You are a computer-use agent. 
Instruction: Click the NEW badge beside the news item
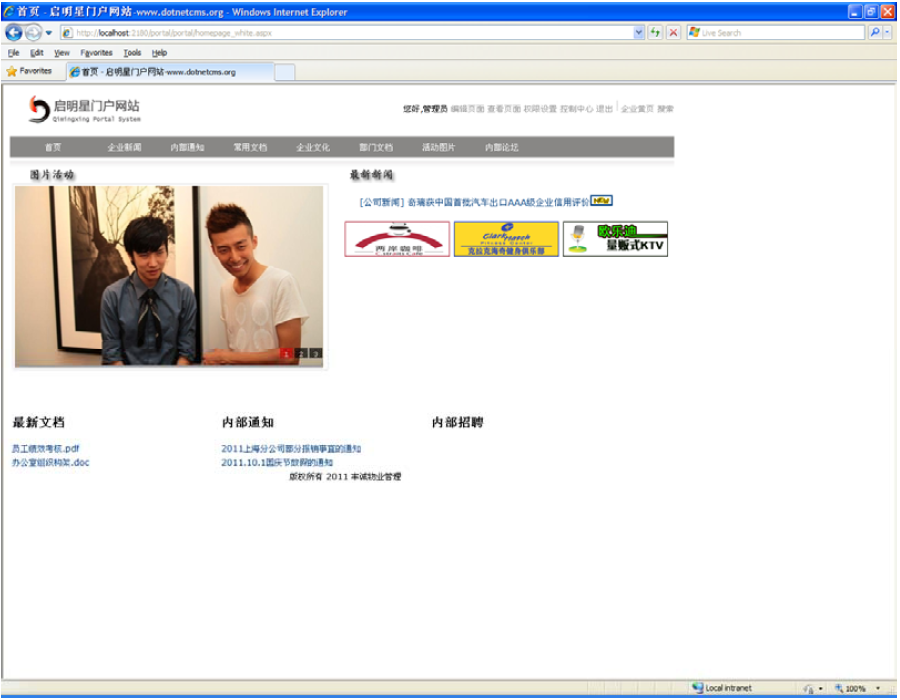point(602,200)
